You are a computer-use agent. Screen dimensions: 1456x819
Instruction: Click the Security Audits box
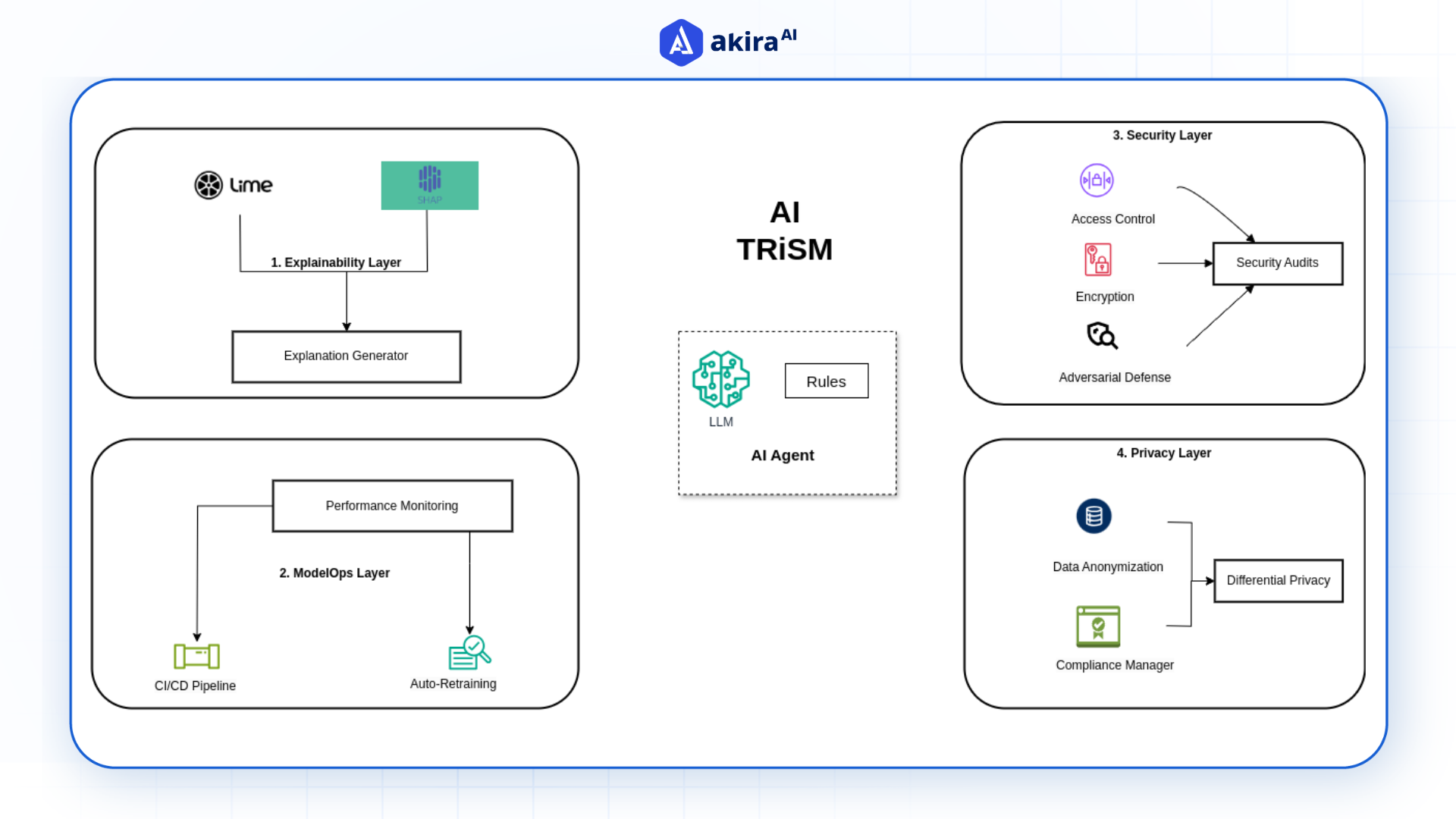coord(1277,263)
